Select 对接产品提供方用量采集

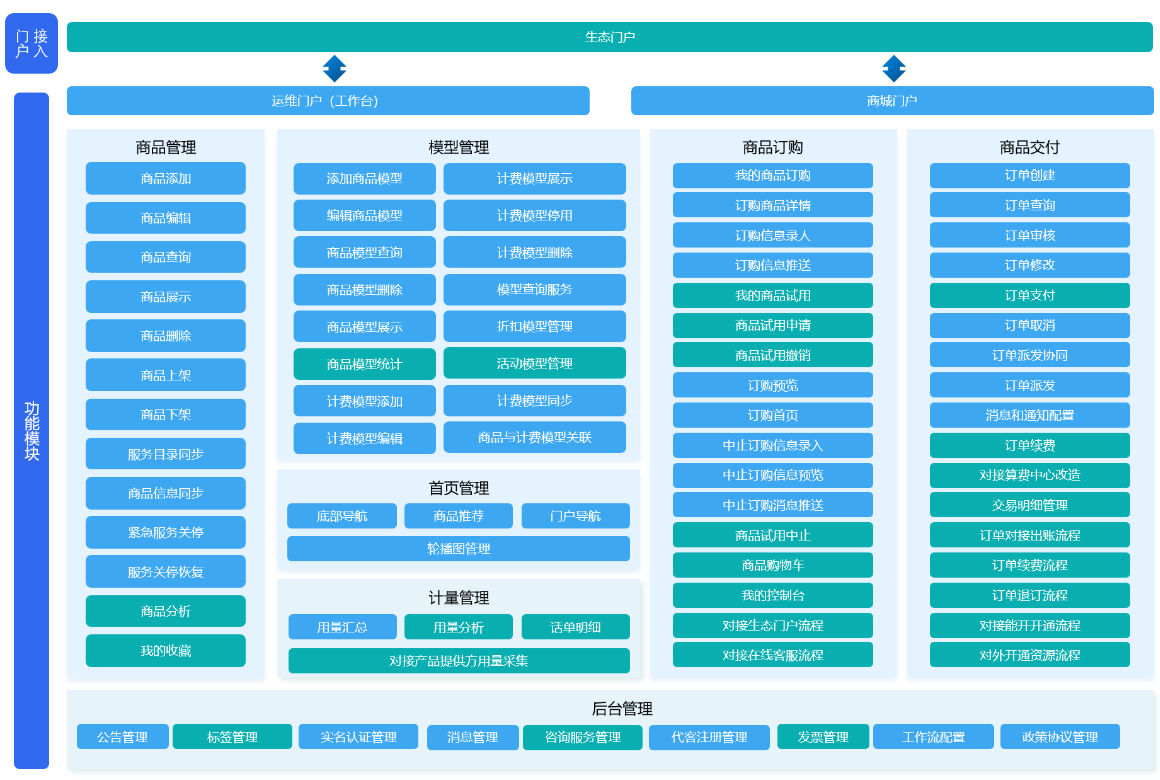(458, 661)
